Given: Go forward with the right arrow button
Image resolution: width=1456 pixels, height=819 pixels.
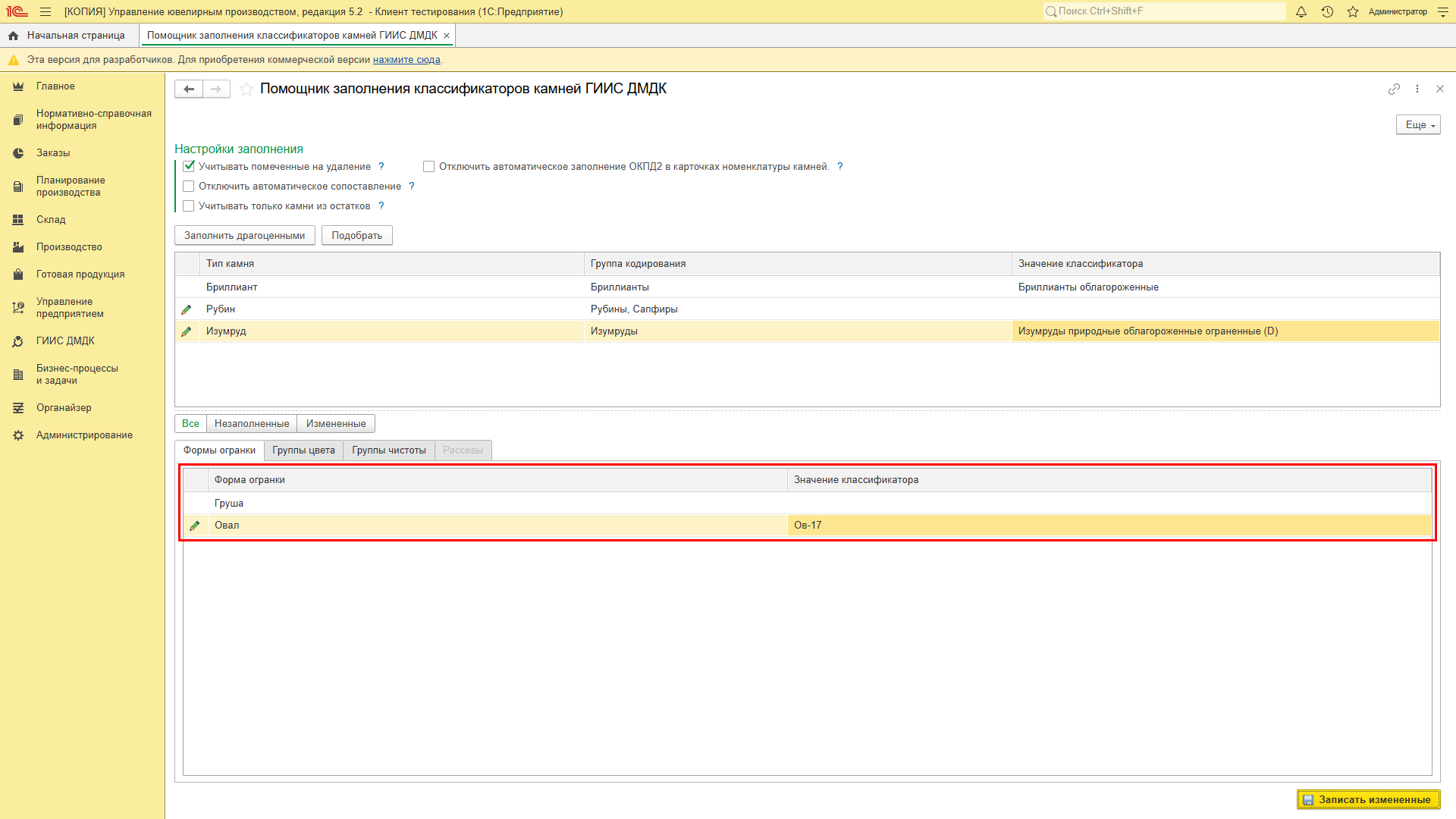Looking at the screenshot, I should [x=216, y=89].
